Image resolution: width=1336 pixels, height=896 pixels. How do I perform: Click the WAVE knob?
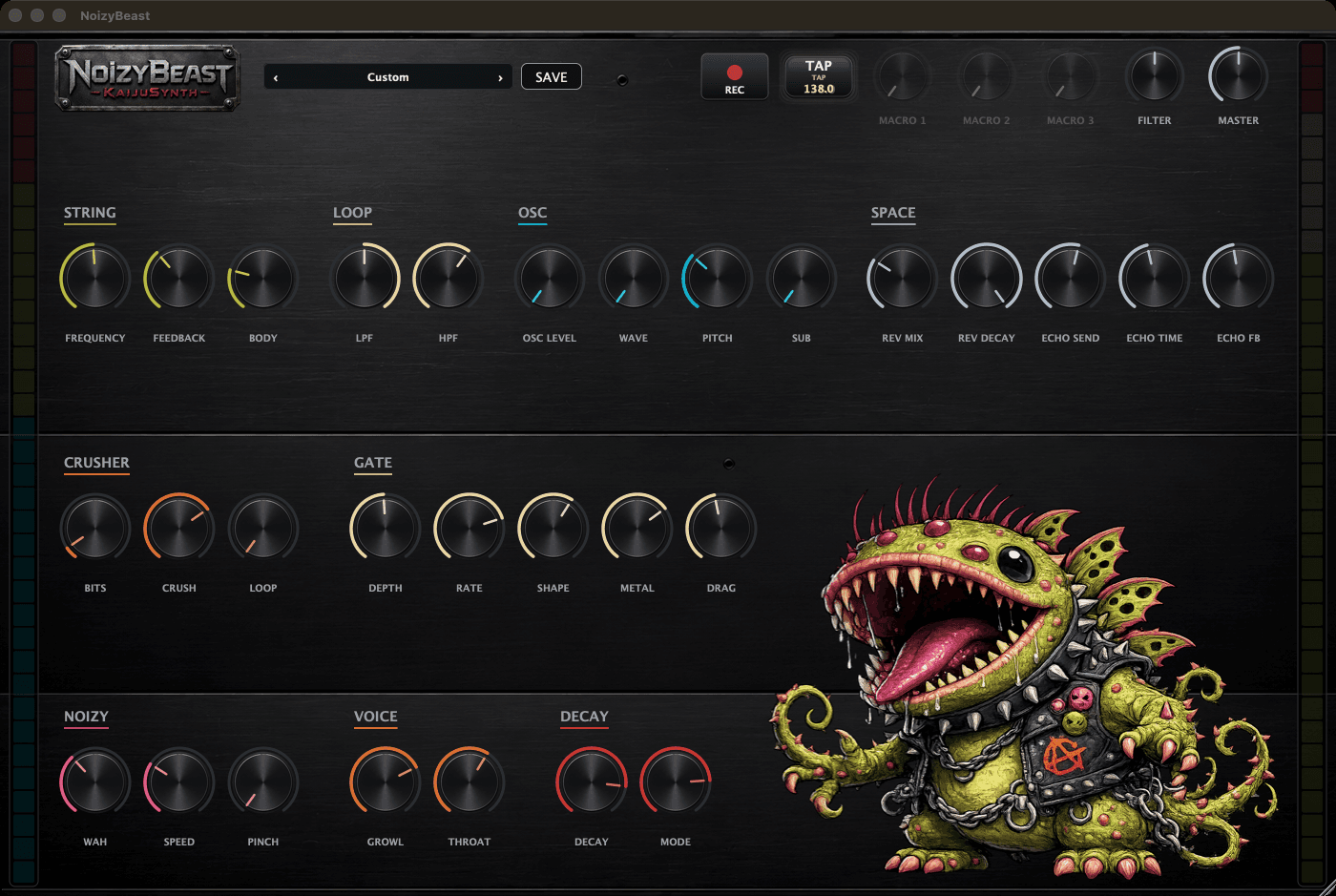coord(634,279)
